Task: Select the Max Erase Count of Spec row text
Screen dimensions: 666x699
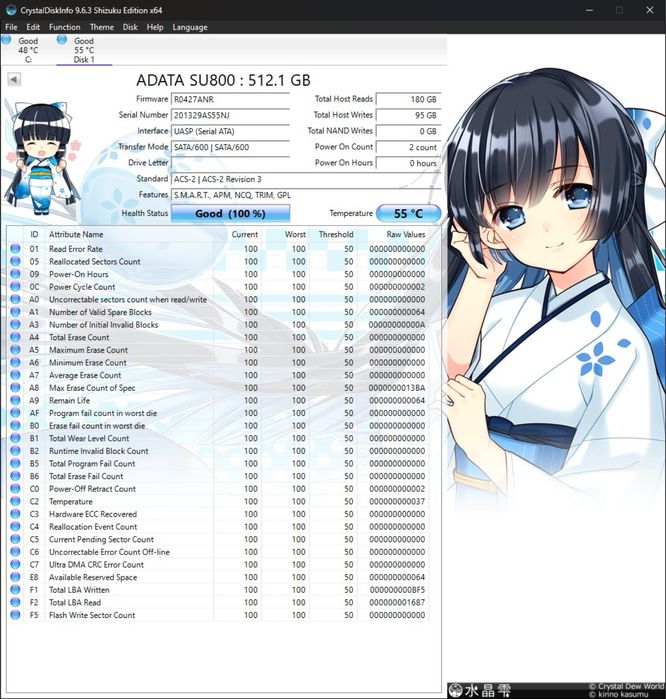Action: (x=92, y=388)
